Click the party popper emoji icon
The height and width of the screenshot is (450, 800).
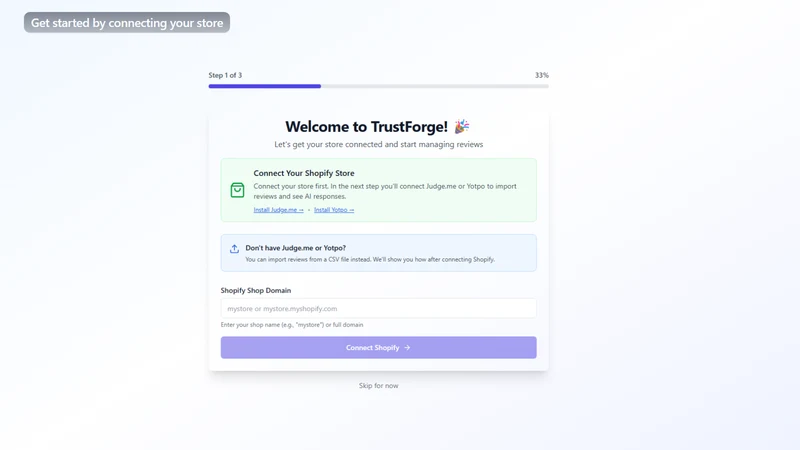click(462, 126)
